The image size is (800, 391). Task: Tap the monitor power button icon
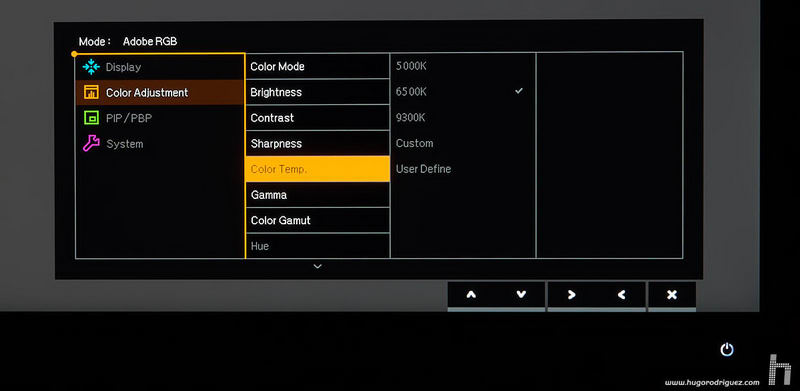pos(727,350)
